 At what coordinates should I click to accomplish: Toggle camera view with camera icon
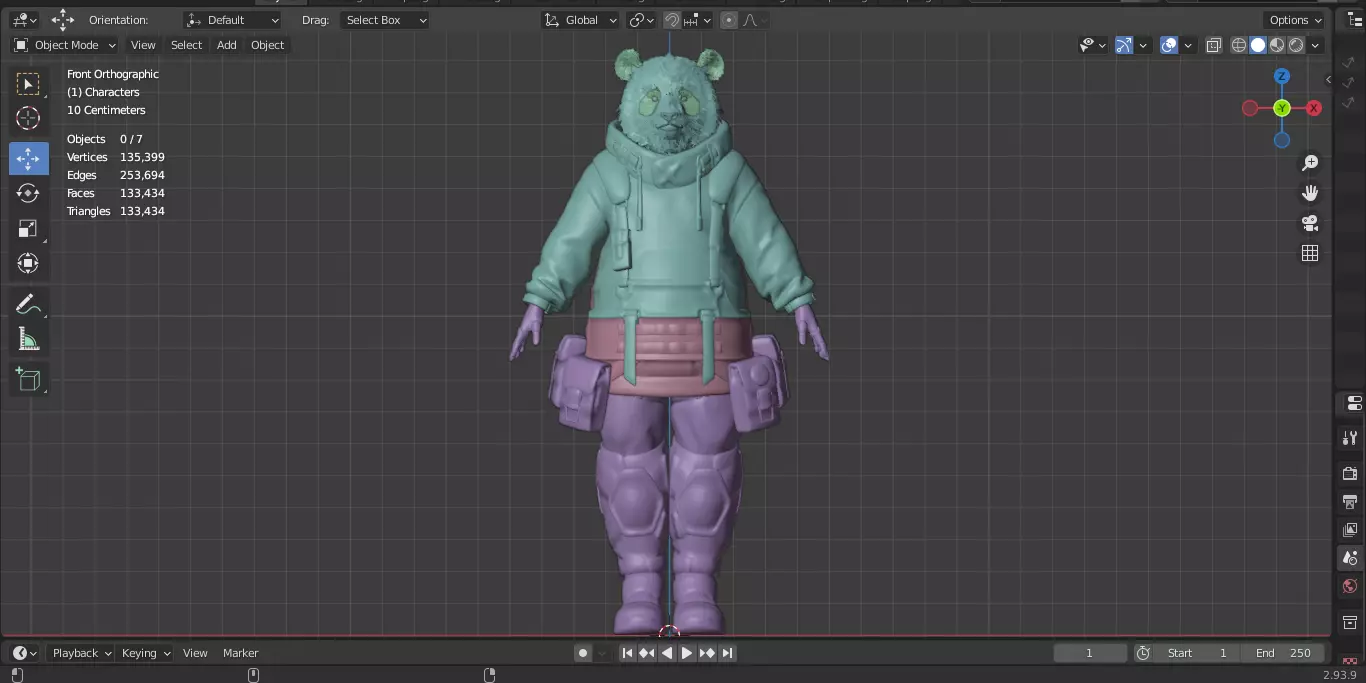(x=1310, y=223)
